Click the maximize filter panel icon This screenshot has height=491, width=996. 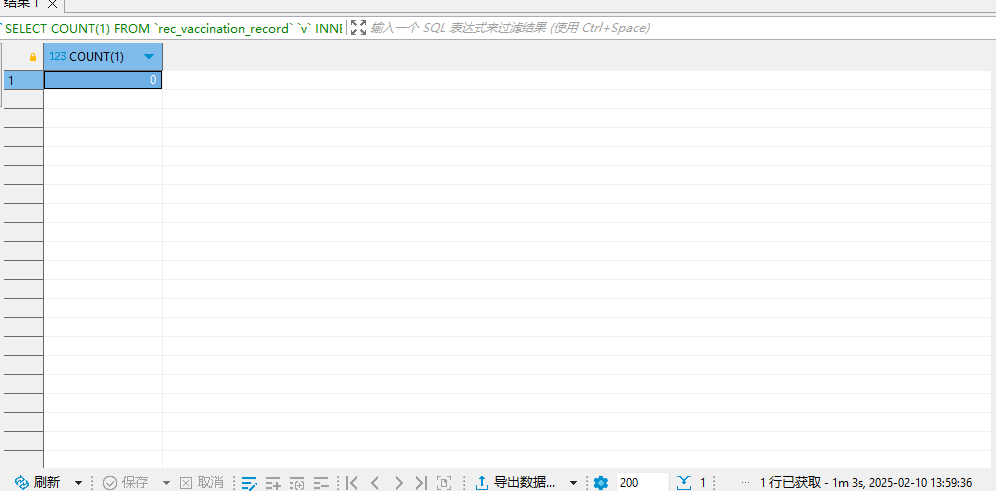pyautogui.click(x=359, y=28)
